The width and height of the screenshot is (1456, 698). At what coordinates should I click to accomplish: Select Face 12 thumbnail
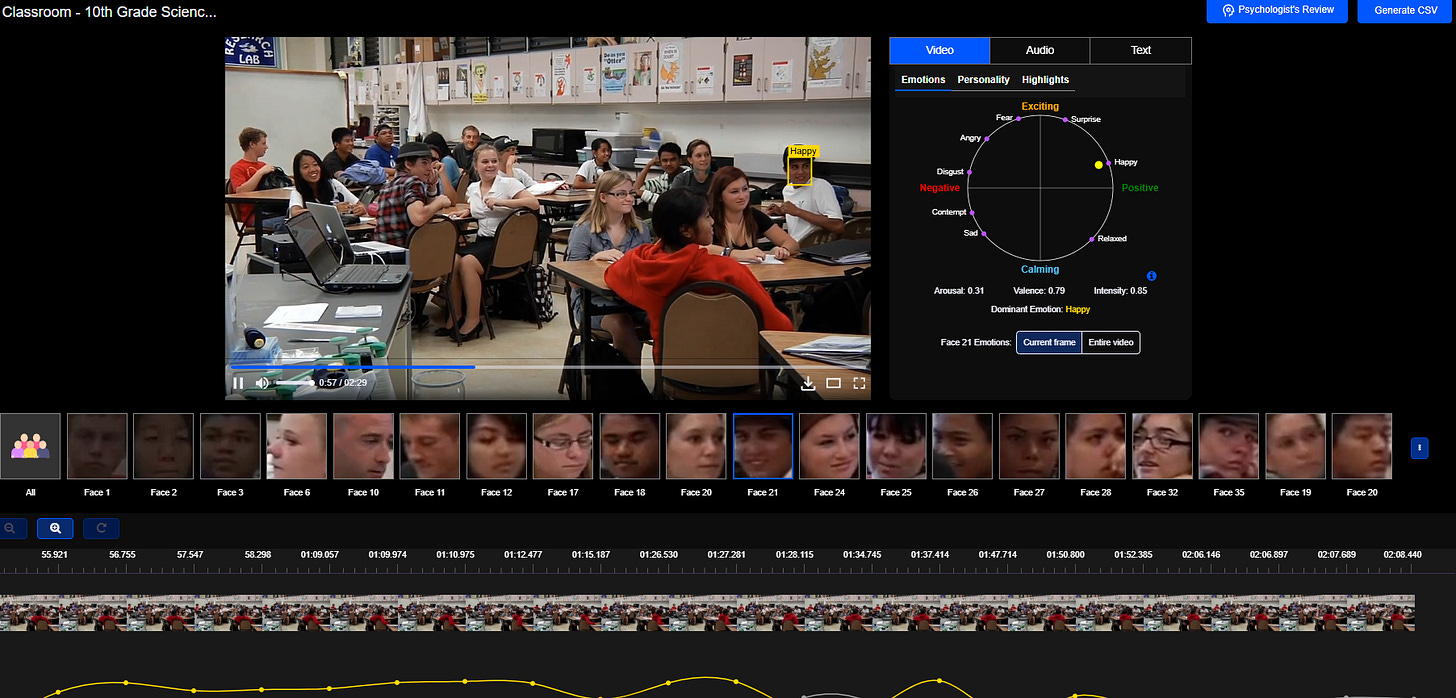click(x=496, y=446)
